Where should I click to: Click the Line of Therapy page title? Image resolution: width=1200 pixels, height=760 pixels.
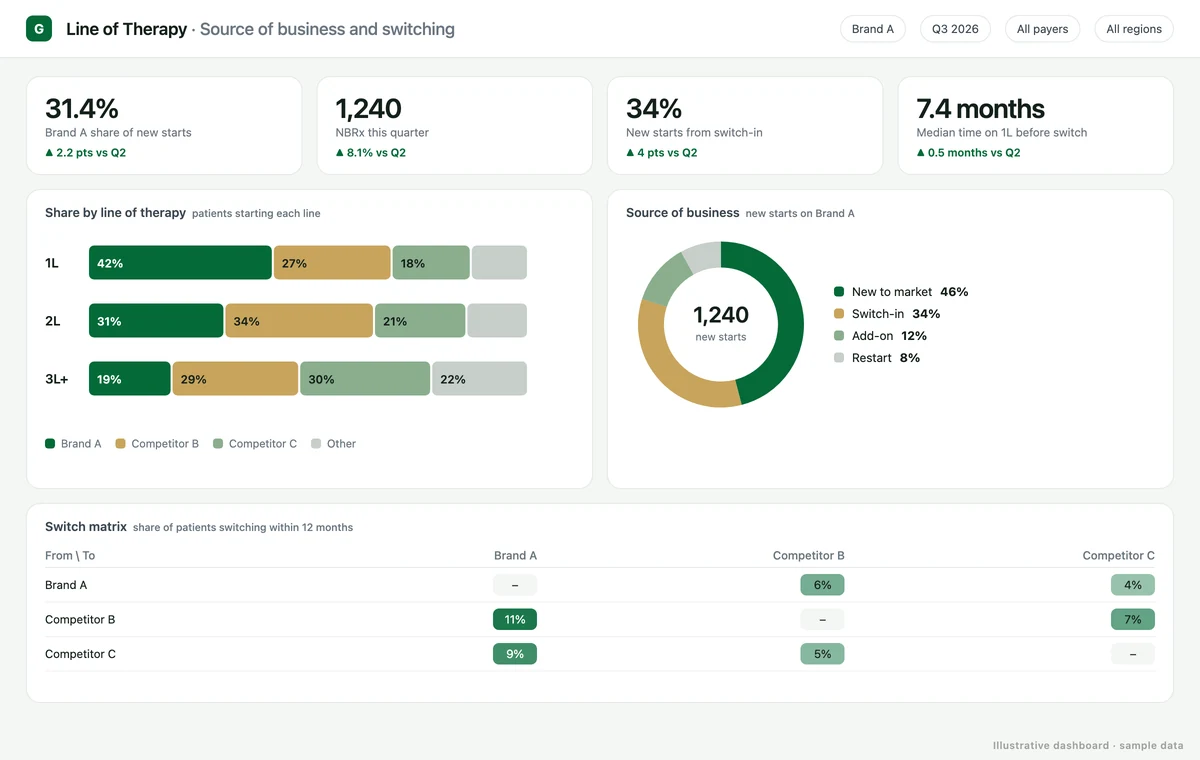(x=126, y=29)
